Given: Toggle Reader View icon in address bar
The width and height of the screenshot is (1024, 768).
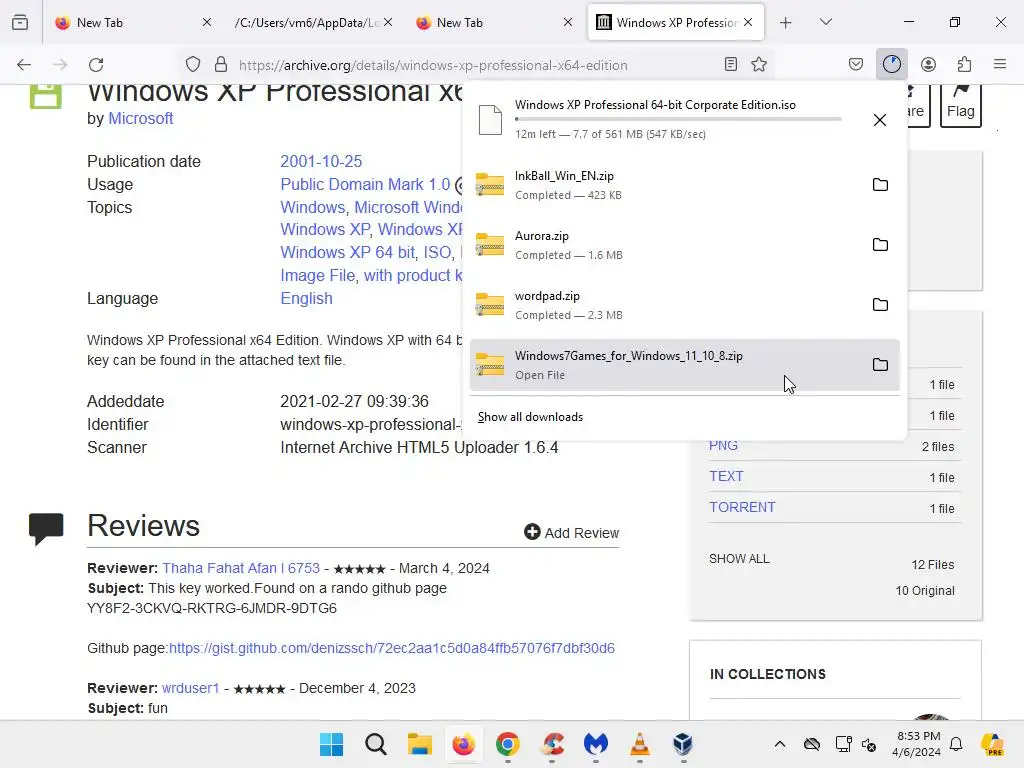Looking at the screenshot, I should click(731, 64).
